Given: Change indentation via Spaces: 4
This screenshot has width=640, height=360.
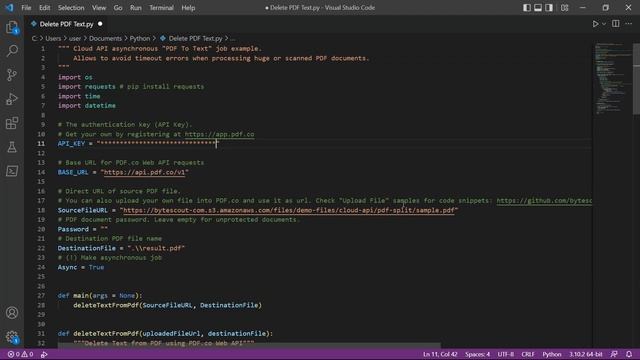Looking at the screenshot, I should point(477,354).
